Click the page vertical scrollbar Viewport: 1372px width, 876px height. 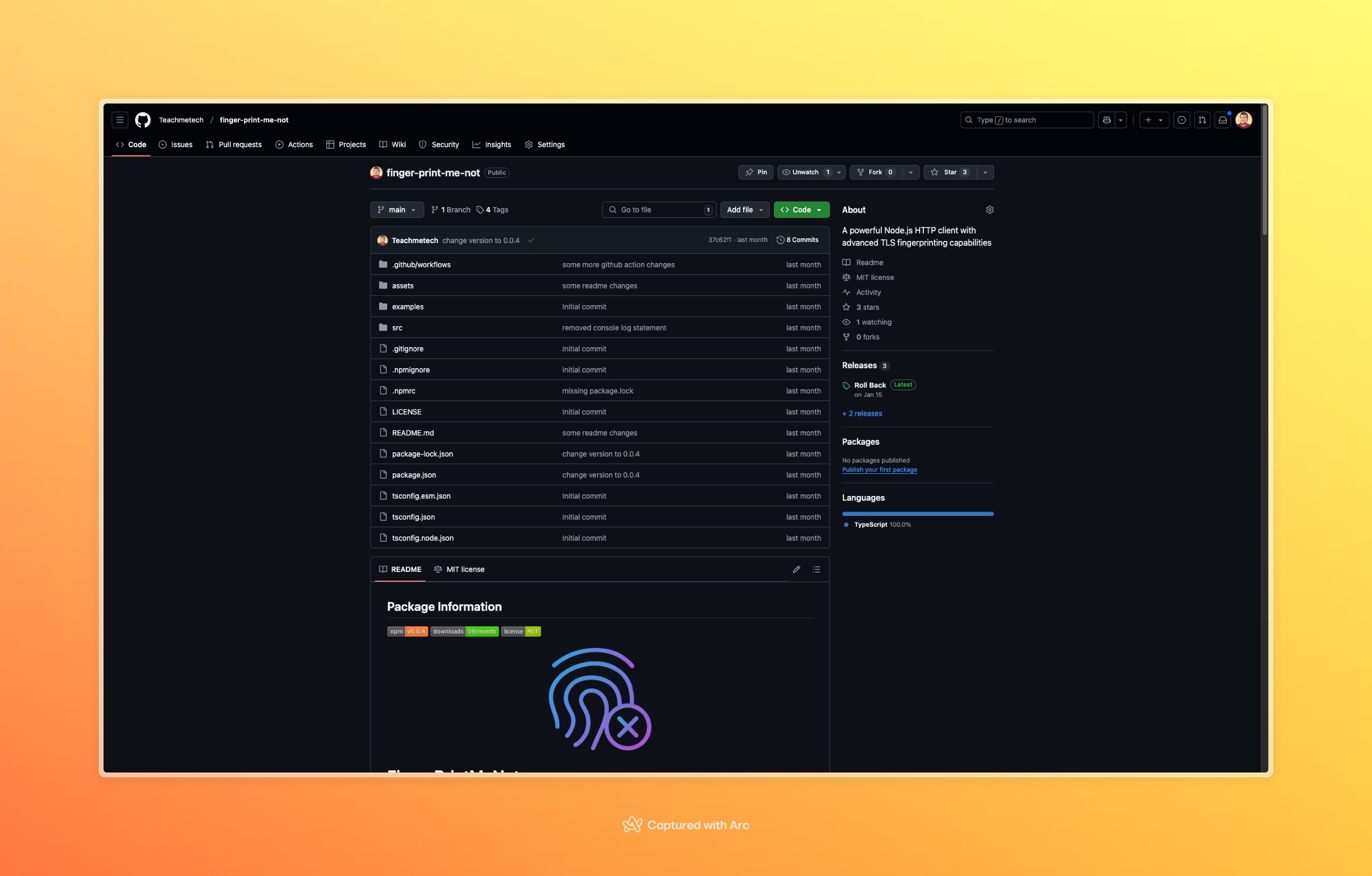tap(1264, 170)
